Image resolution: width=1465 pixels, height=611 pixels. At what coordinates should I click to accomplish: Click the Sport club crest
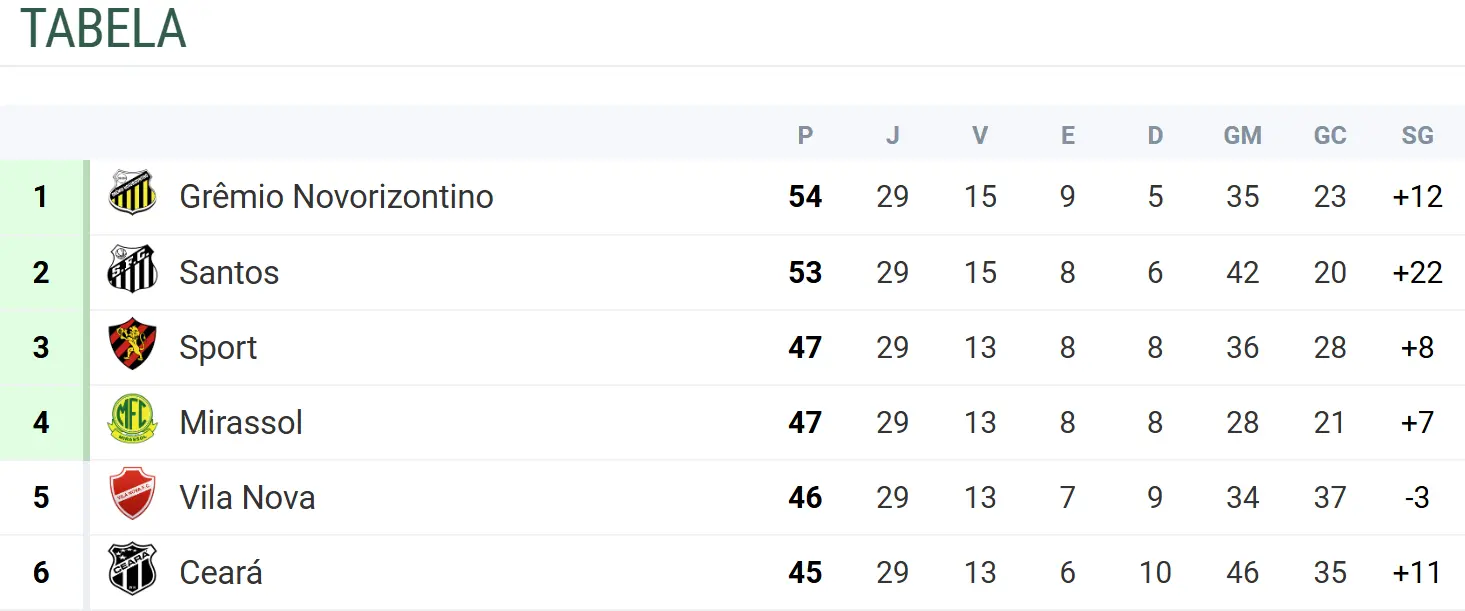(x=132, y=345)
